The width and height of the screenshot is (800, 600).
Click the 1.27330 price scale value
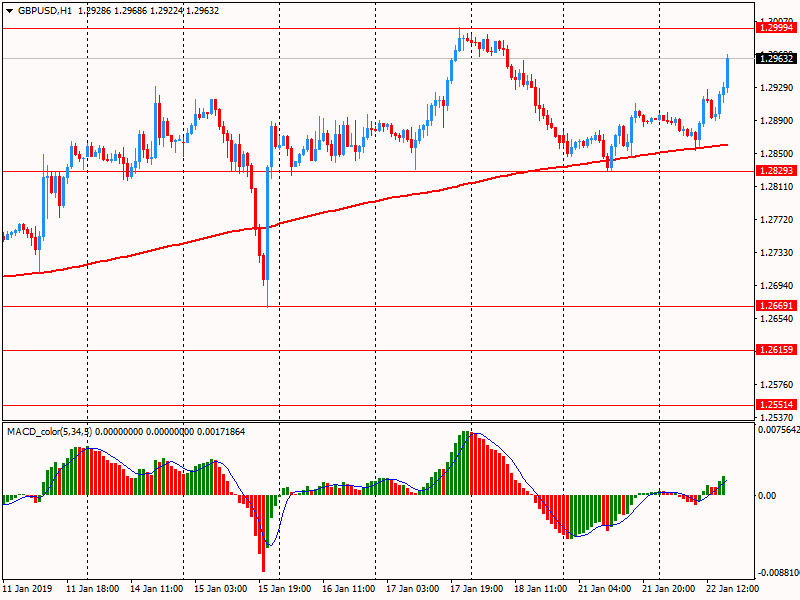tap(777, 253)
